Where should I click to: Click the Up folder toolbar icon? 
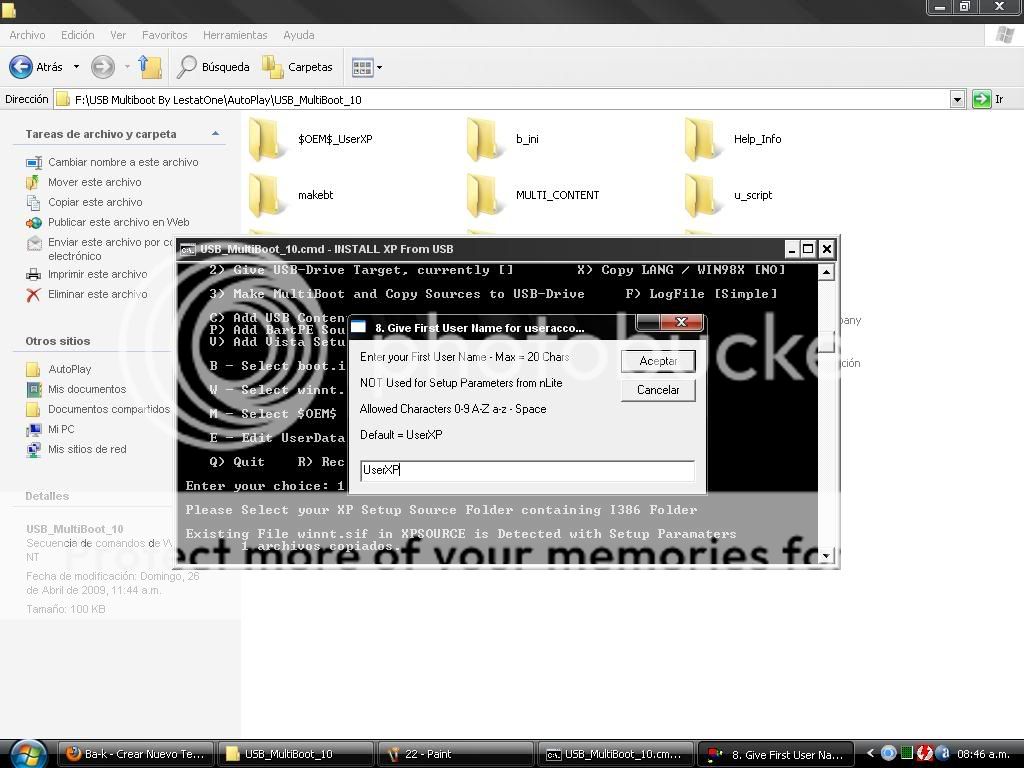[x=150, y=67]
